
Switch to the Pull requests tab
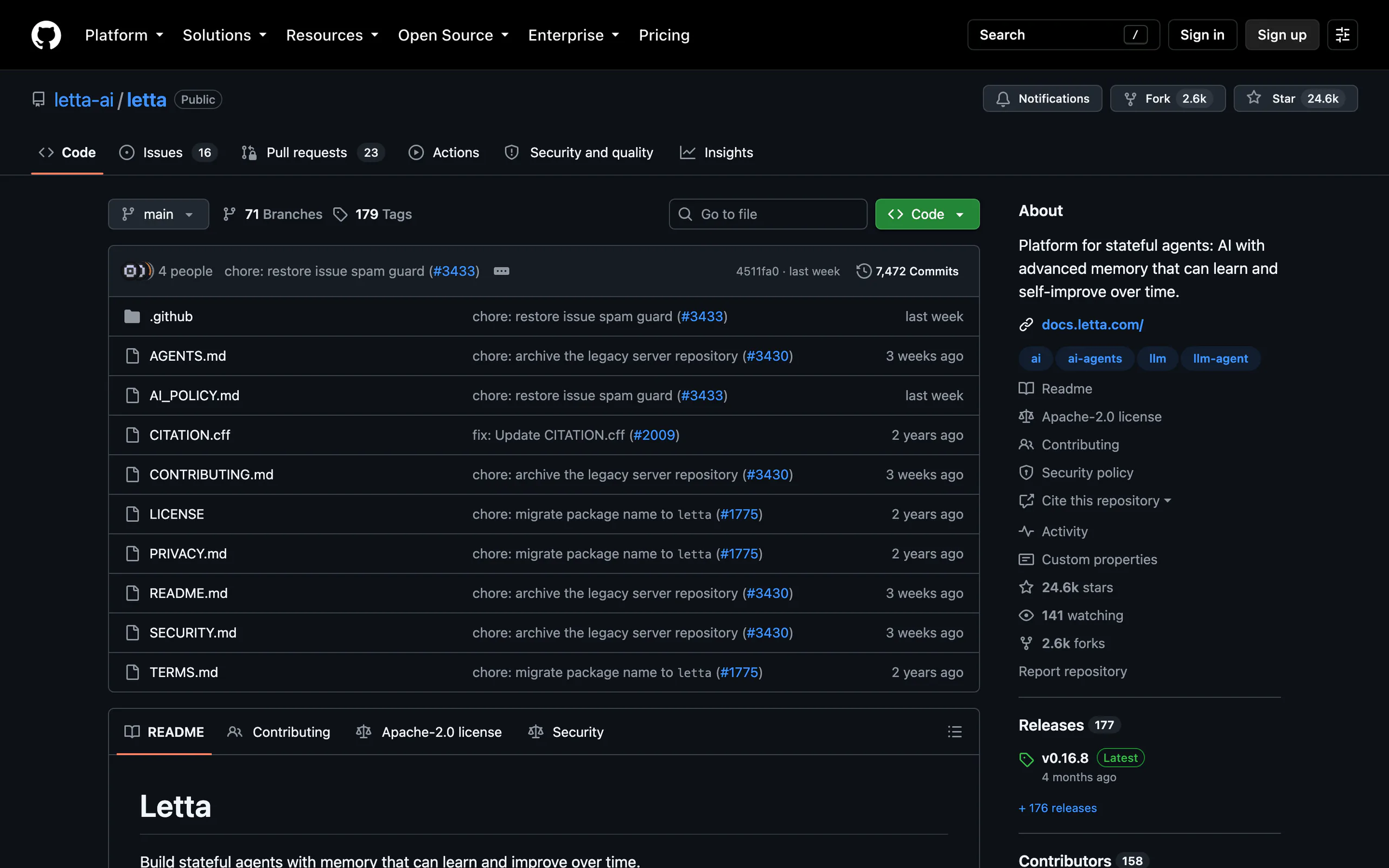(x=313, y=152)
